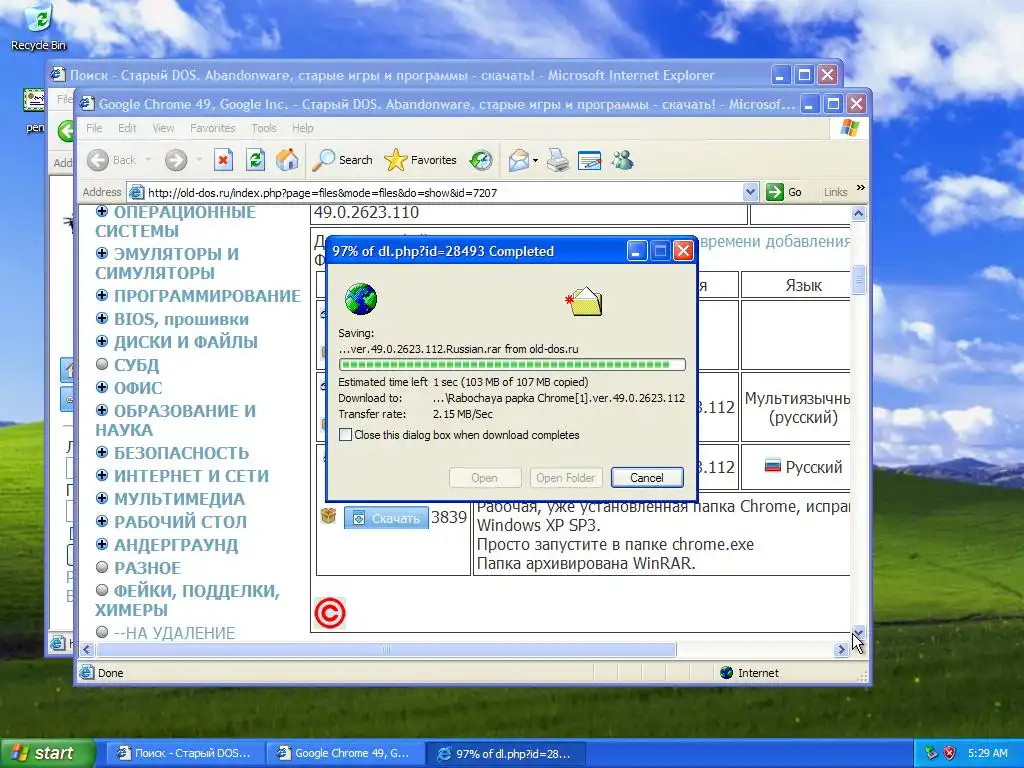
Task: Expand ПРОГРАММИРОВАНИЕ category
Action: pyautogui.click(x=102, y=295)
